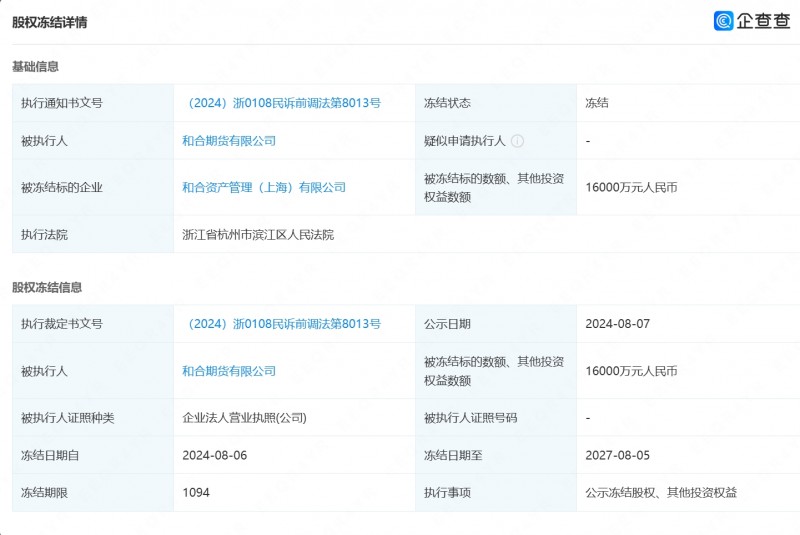This screenshot has height=535, width=800.
Task: Click the 冻结 status value
Action: (597, 103)
